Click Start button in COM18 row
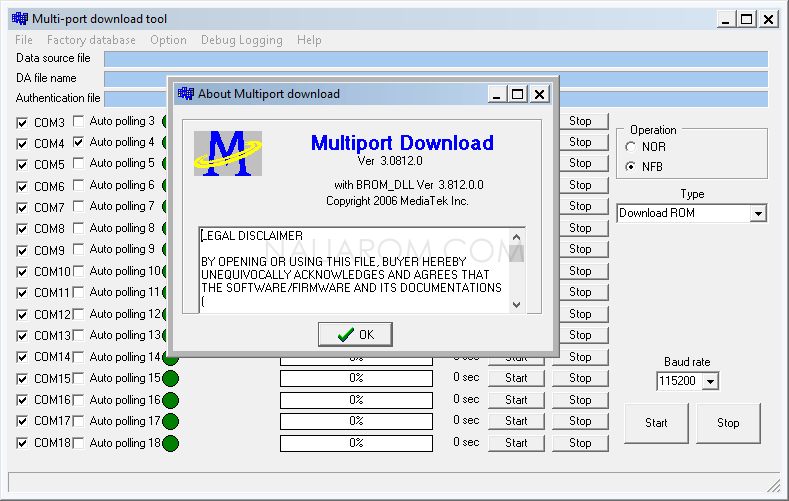The image size is (789, 501). (x=516, y=443)
